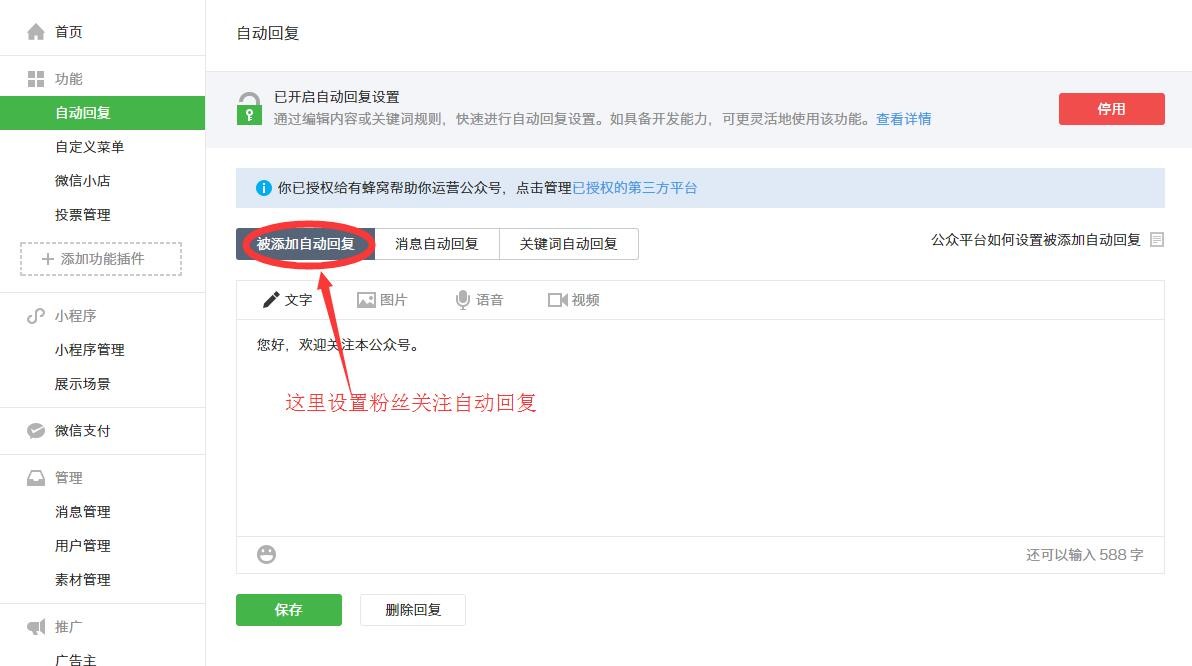Open 微信小店 in the sidebar
The width and height of the screenshot is (1192, 666).
tap(82, 180)
